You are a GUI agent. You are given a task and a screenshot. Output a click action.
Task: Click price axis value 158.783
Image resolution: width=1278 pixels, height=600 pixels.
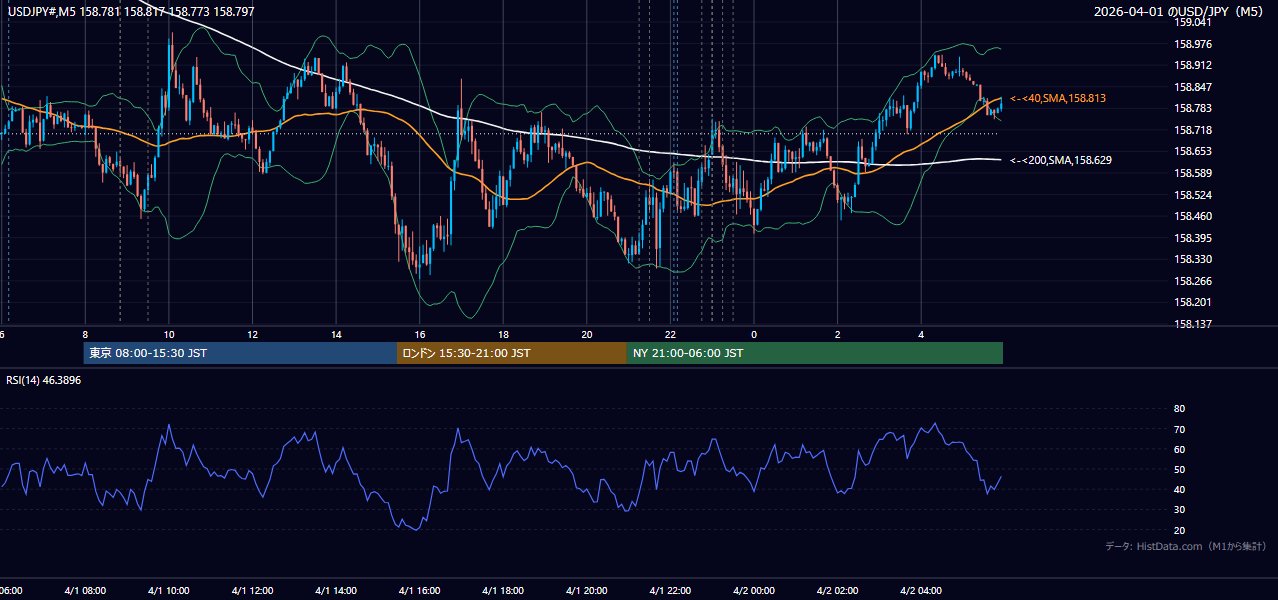pos(1193,108)
